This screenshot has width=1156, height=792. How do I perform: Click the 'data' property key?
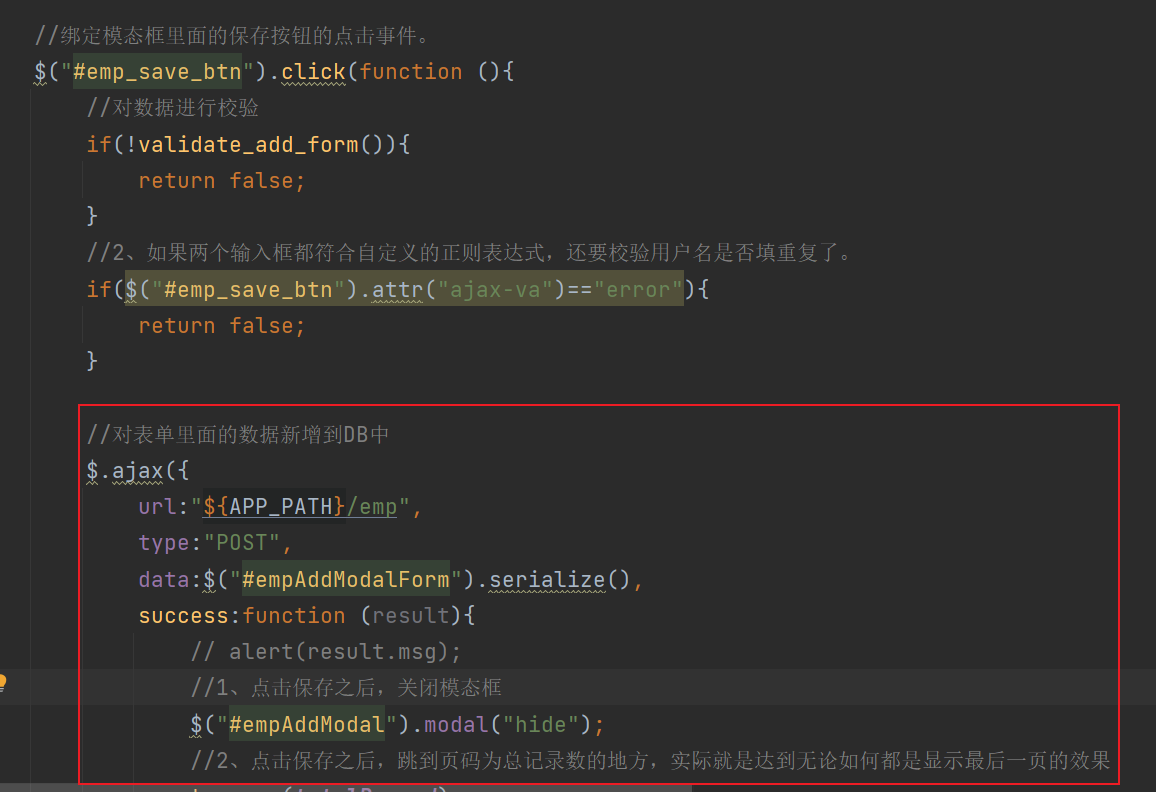[x=164, y=580]
